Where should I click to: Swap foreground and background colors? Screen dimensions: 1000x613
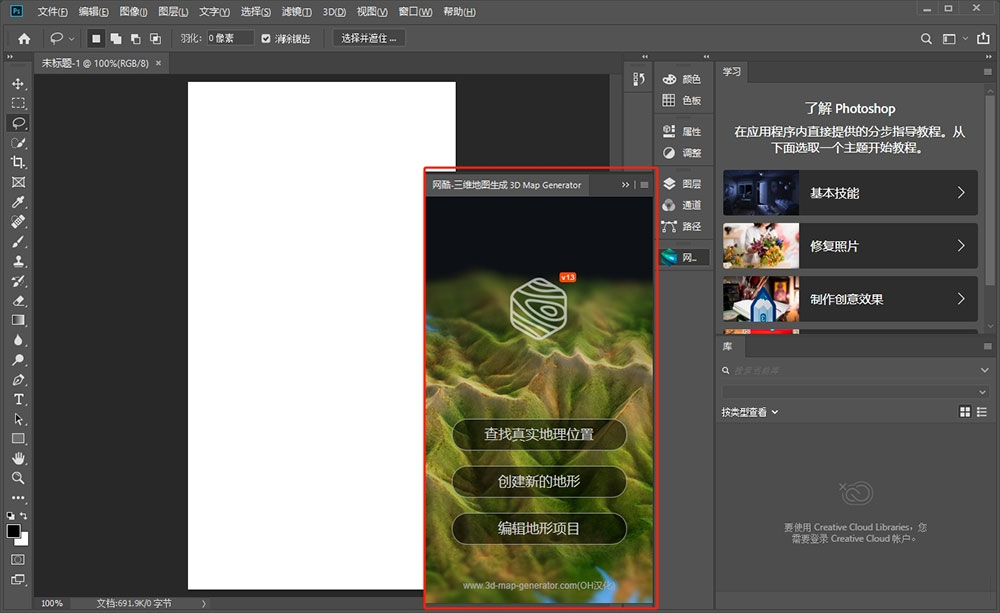coord(24,515)
